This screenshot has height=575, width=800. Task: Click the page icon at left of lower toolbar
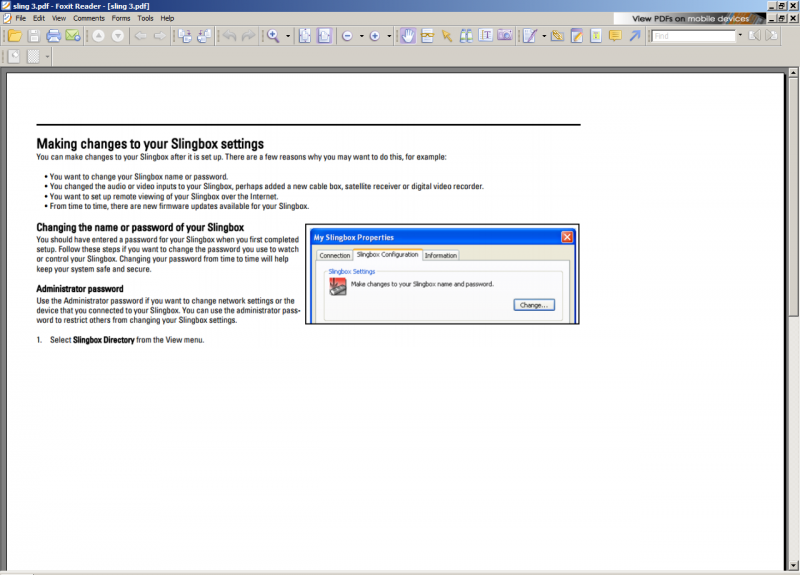pos(14,56)
